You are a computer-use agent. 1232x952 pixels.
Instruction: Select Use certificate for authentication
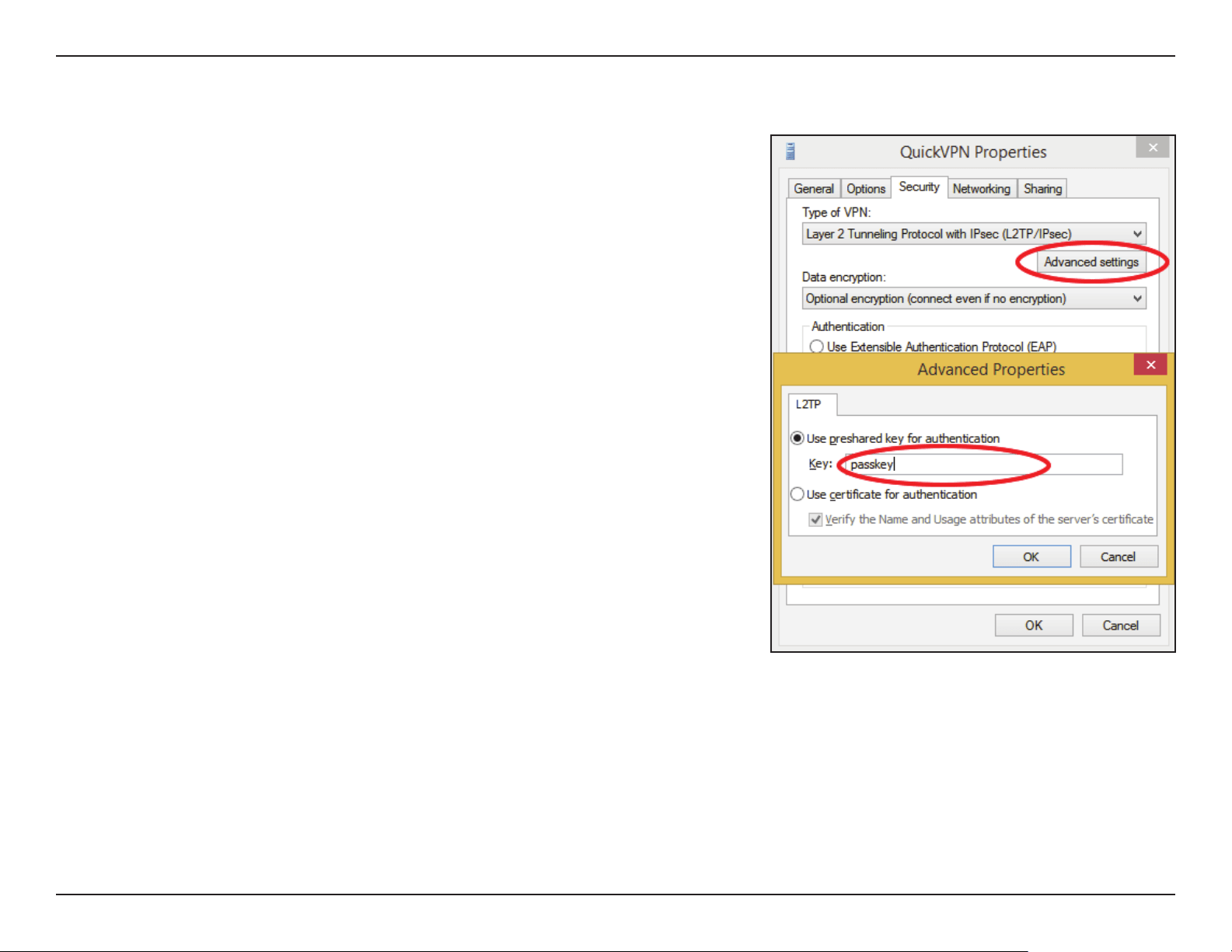pyautogui.click(x=797, y=494)
